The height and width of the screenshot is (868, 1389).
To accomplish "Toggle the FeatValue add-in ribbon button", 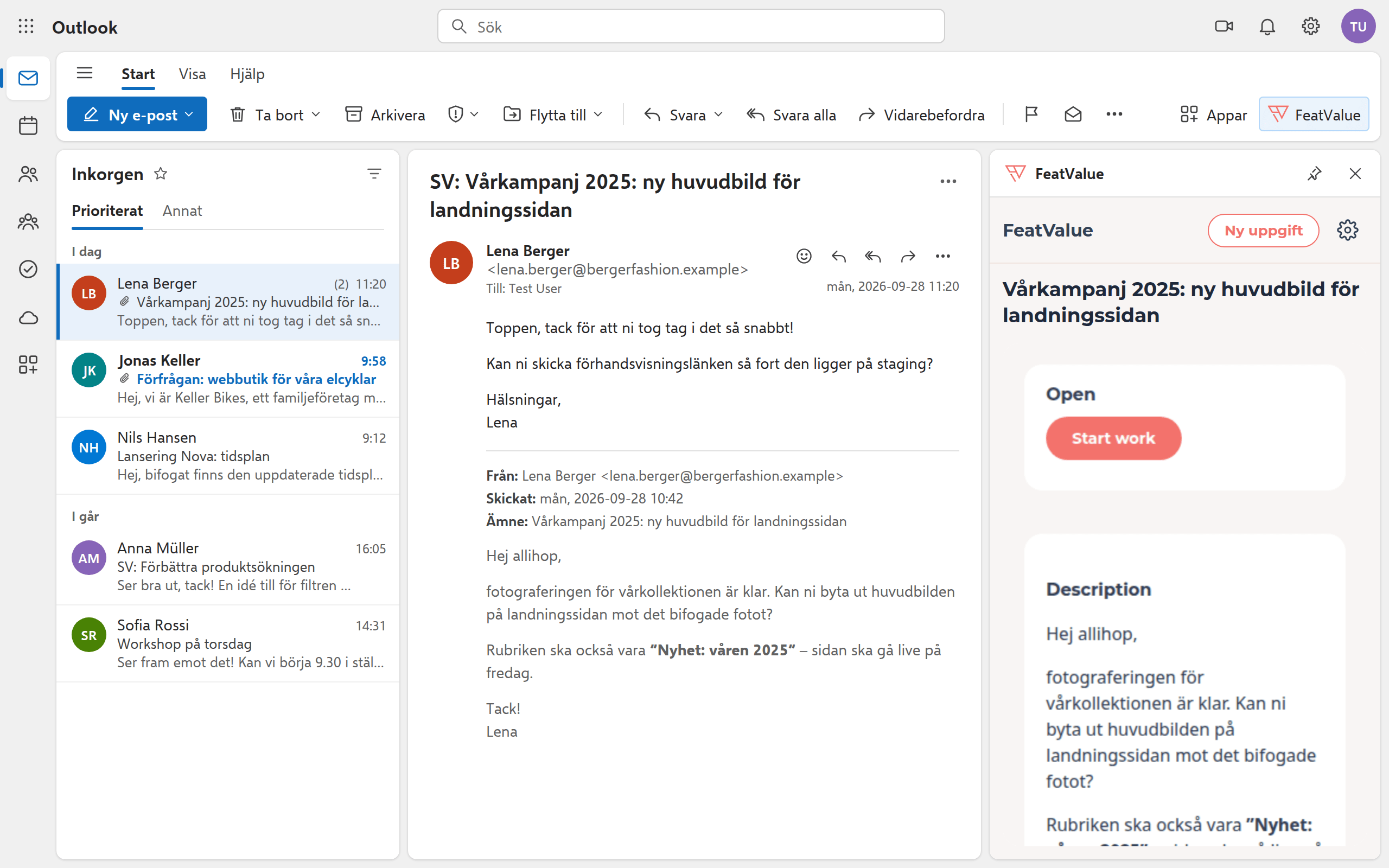I will click(1314, 114).
